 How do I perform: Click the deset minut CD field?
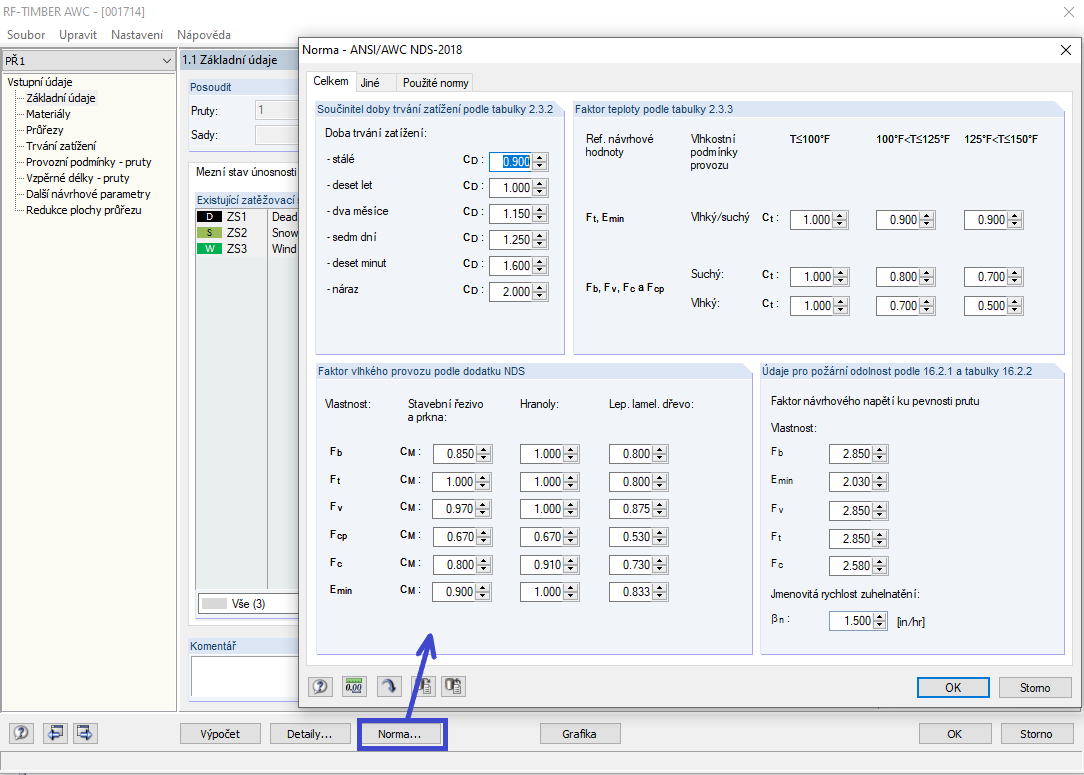[511, 265]
